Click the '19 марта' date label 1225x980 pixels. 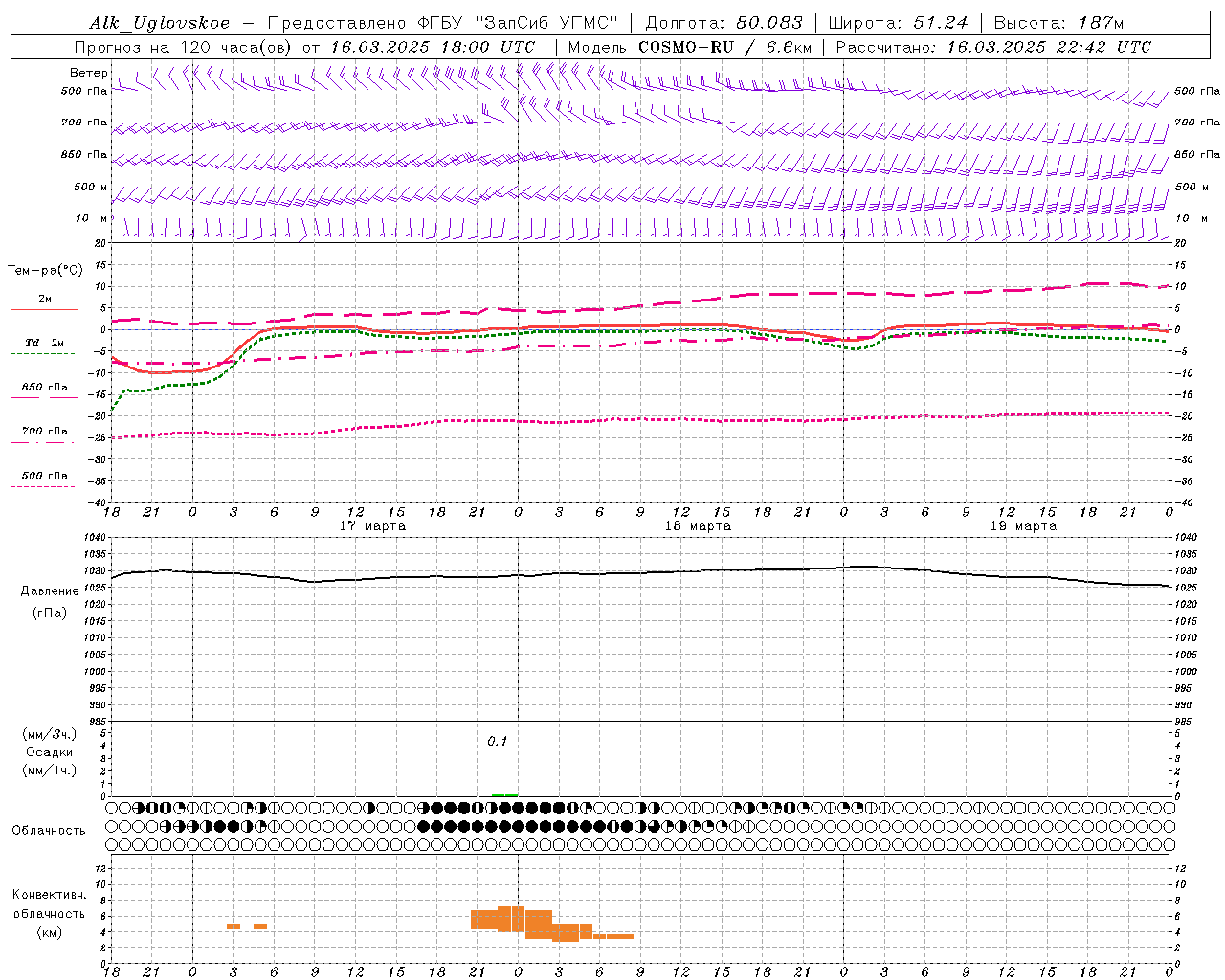(x=1023, y=525)
